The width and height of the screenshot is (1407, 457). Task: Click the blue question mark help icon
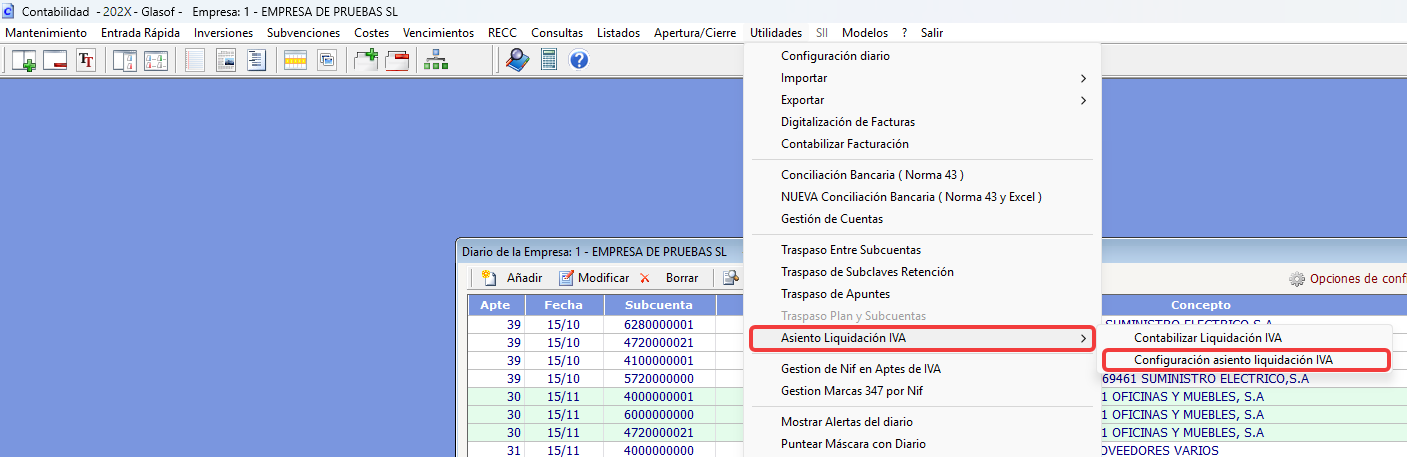coord(578,60)
